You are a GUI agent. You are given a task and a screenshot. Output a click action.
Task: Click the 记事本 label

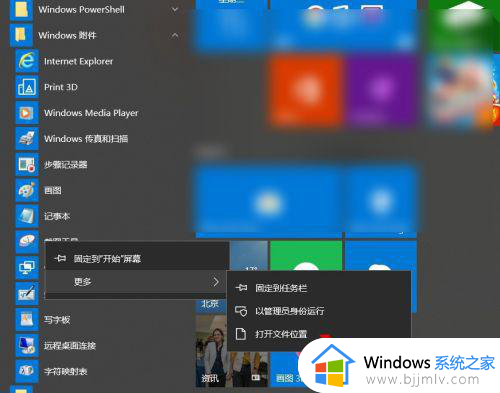[57, 216]
